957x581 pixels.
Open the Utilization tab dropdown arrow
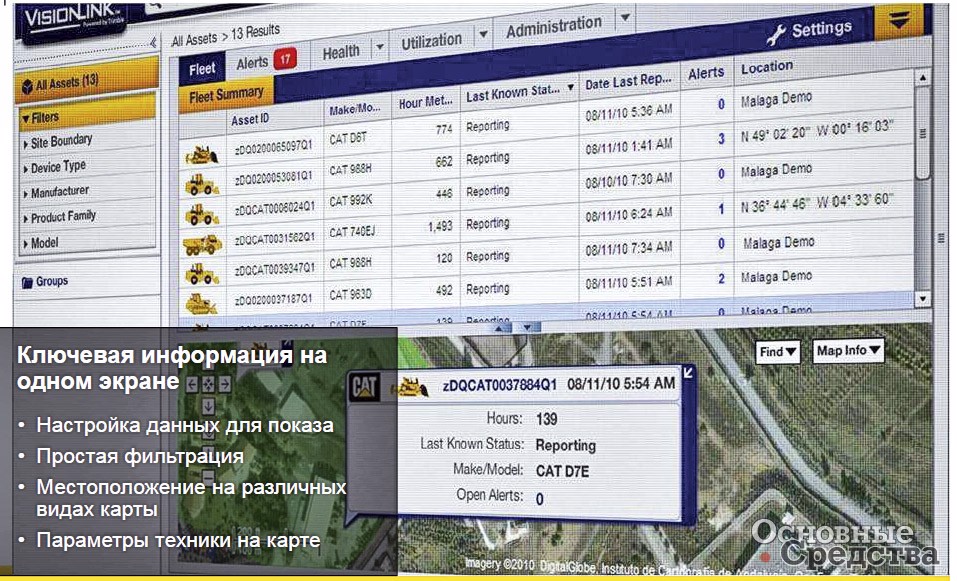[483, 34]
